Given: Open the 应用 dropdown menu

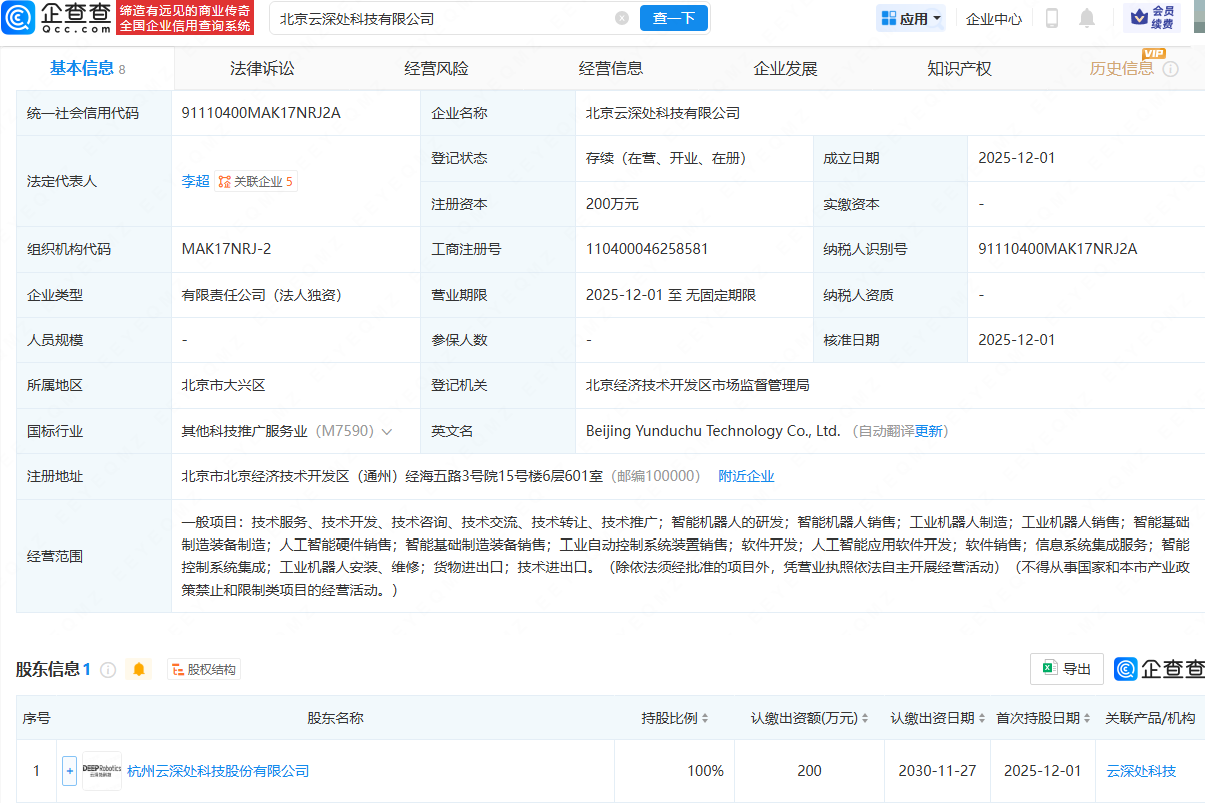Looking at the screenshot, I should 910,18.
